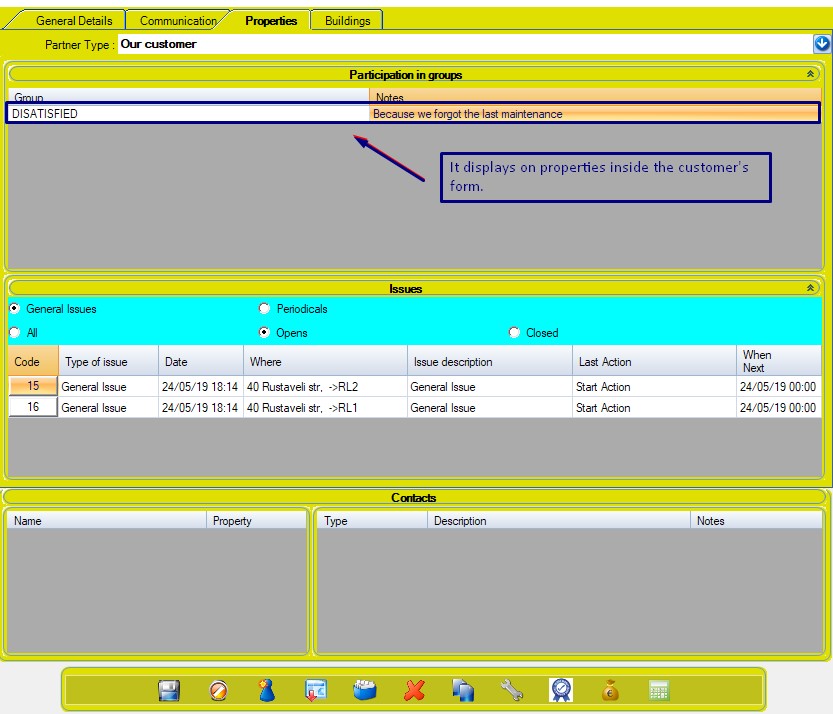This screenshot has width=833, height=714.
Task: Select the All issues radio button
Action: (15, 333)
